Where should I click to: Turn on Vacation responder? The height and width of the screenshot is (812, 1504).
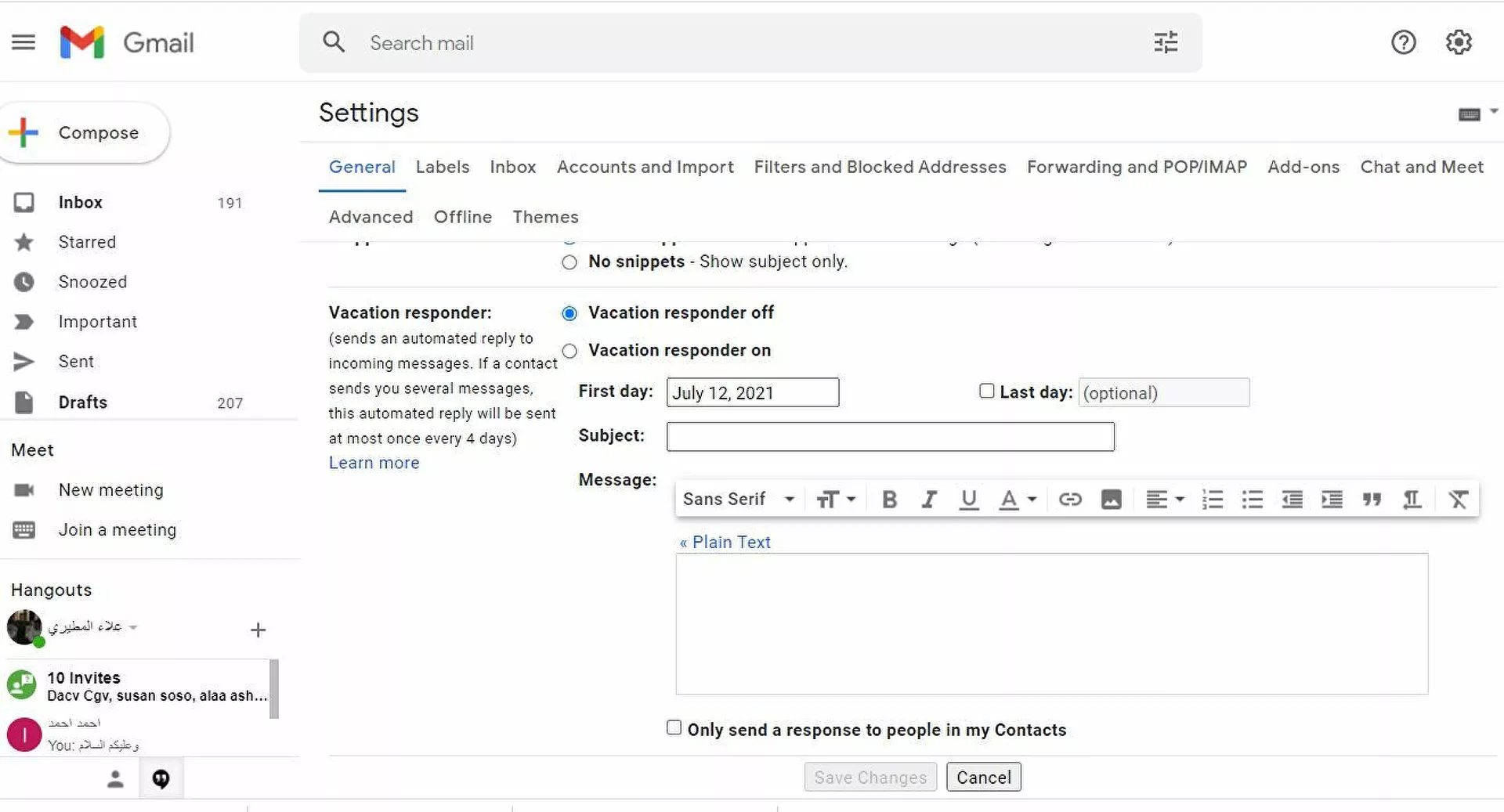(569, 351)
